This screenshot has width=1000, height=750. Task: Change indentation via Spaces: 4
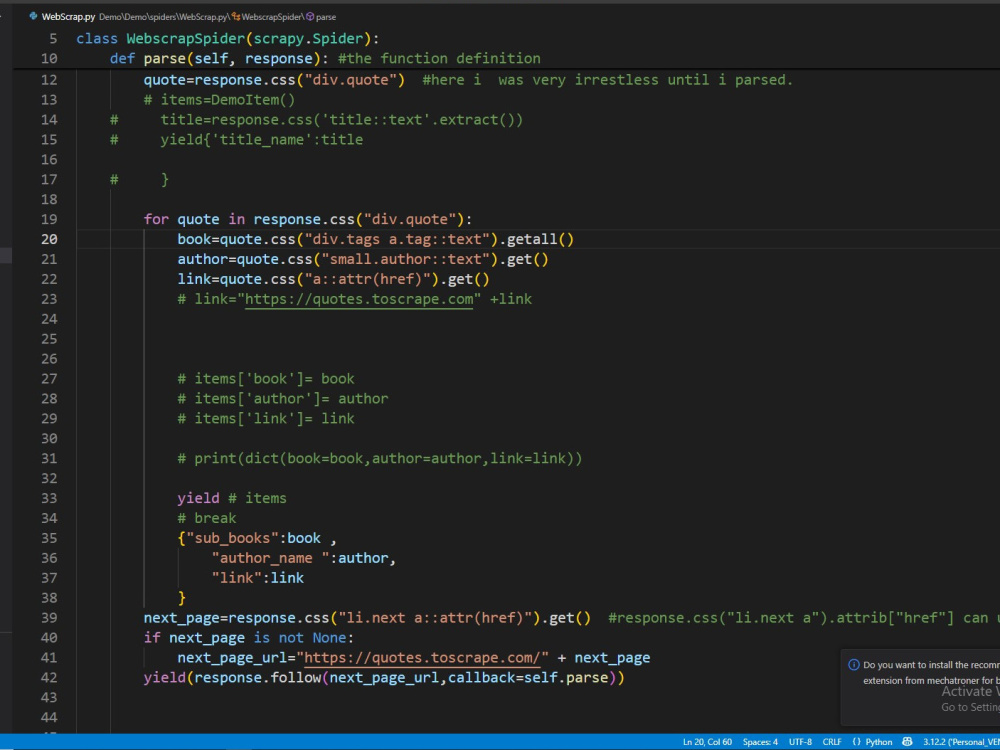760,742
